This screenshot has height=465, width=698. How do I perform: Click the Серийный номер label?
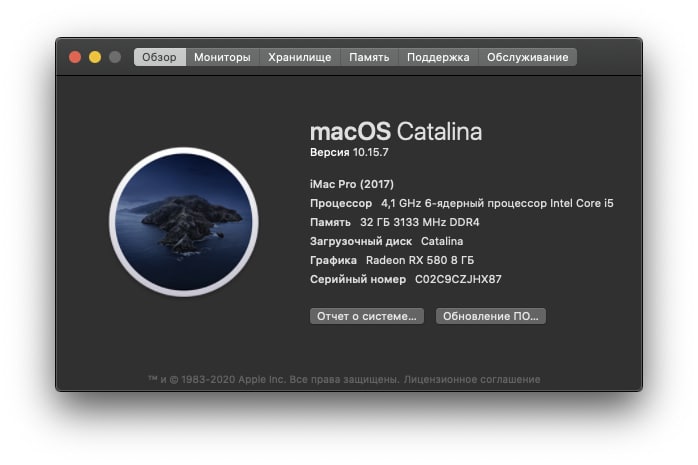[x=358, y=279]
